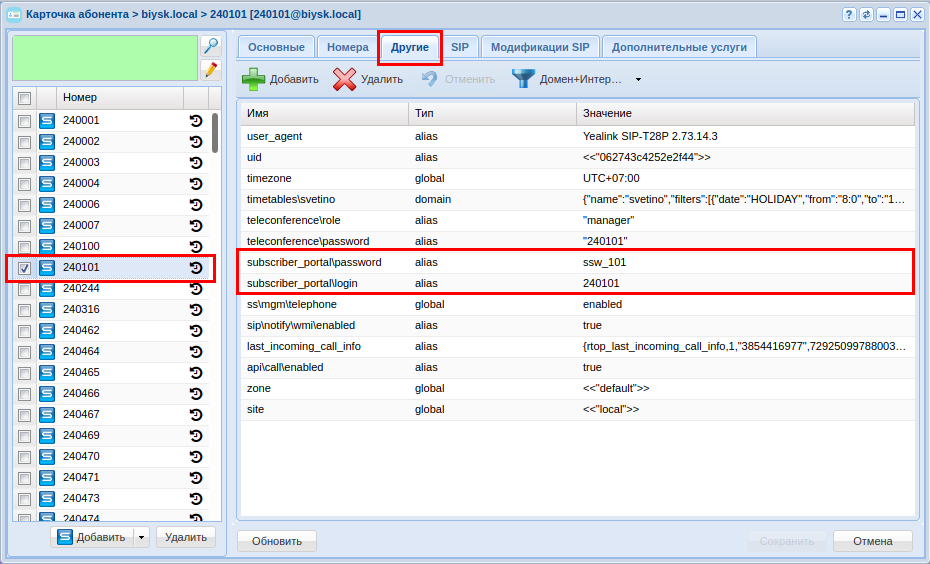Click the history icon for number 240244

point(196,288)
